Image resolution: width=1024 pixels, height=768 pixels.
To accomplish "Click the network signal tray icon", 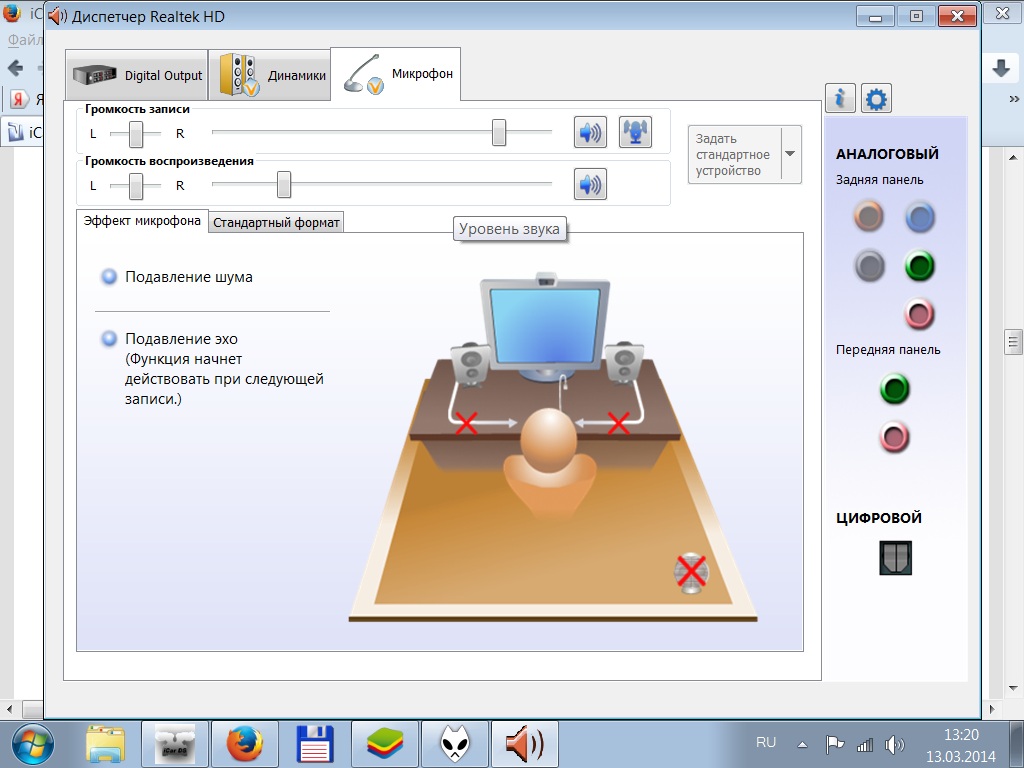I will [865, 744].
